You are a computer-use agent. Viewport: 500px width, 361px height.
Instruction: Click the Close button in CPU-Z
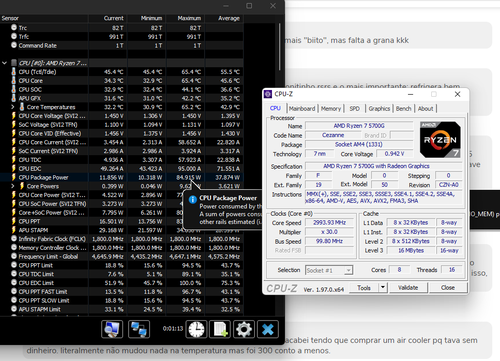click(x=448, y=287)
